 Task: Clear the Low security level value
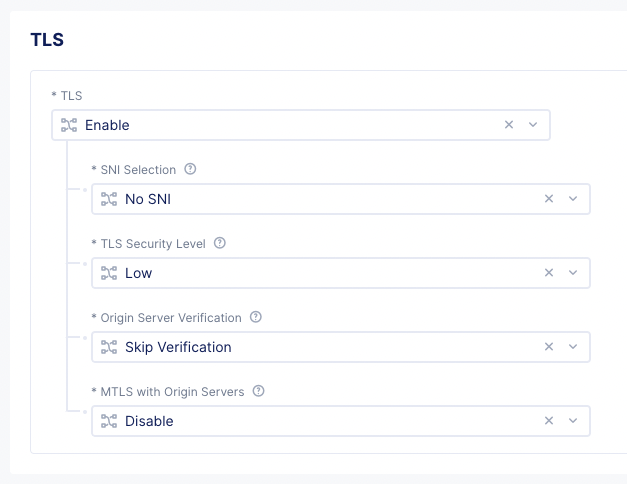(x=549, y=273)
